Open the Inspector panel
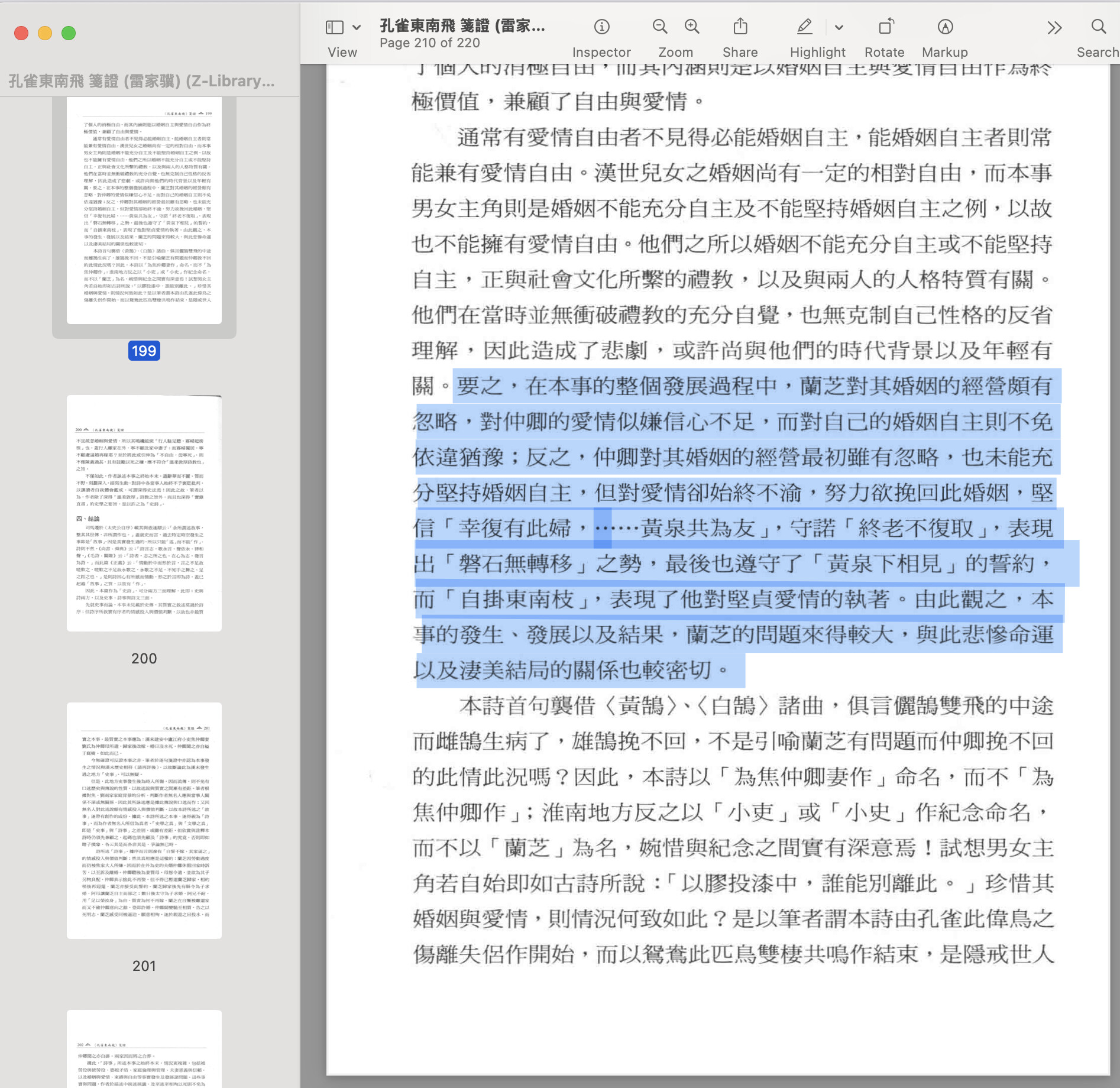 click(x=601, y=27)
